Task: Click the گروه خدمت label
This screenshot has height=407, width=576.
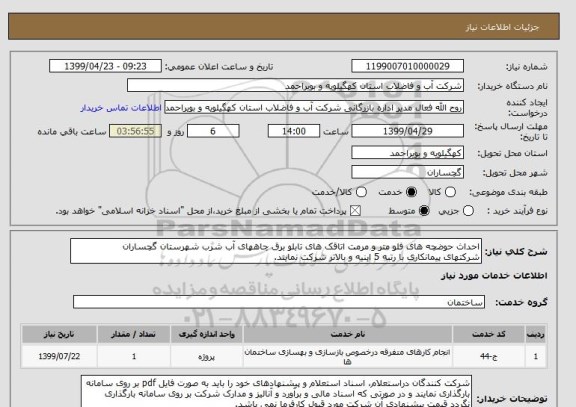Action: [521, 302]
